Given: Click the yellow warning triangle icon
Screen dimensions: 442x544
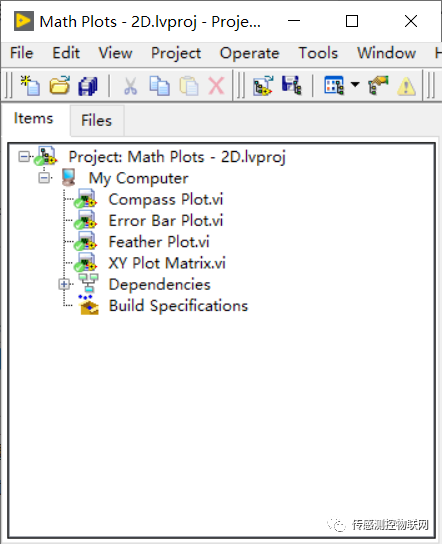Looking at the screenshot, I should click(406, 86).
